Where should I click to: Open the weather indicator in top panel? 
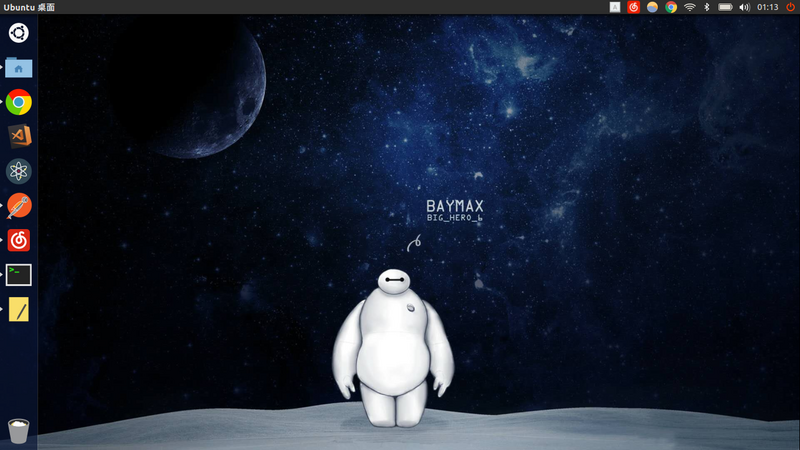point(652,7)
